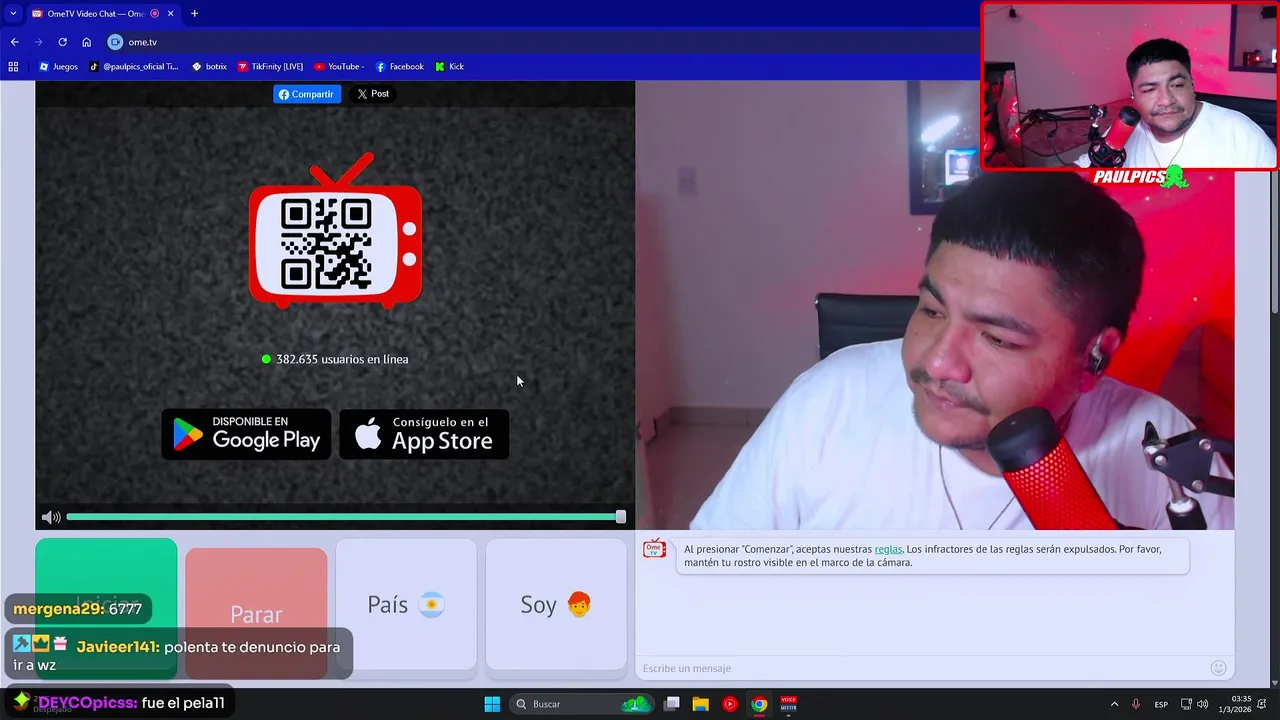Open the tab search dropdown arrow

pos(13,13)
